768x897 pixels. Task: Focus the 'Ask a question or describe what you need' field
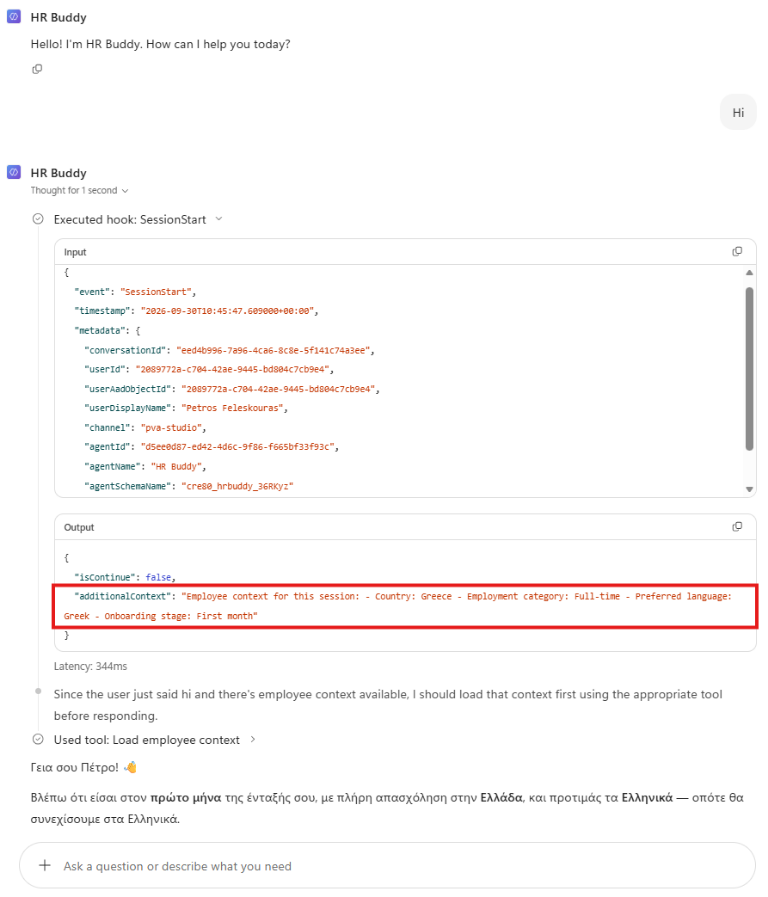388,866
